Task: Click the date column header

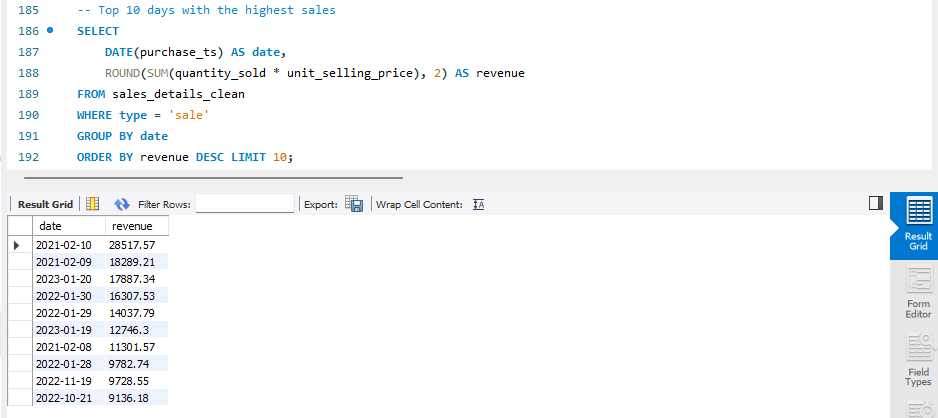Action: [69, 226]
